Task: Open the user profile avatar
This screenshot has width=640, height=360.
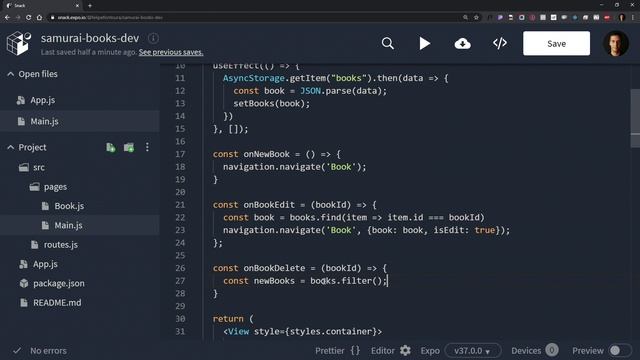Action: [x=616, y=43]
